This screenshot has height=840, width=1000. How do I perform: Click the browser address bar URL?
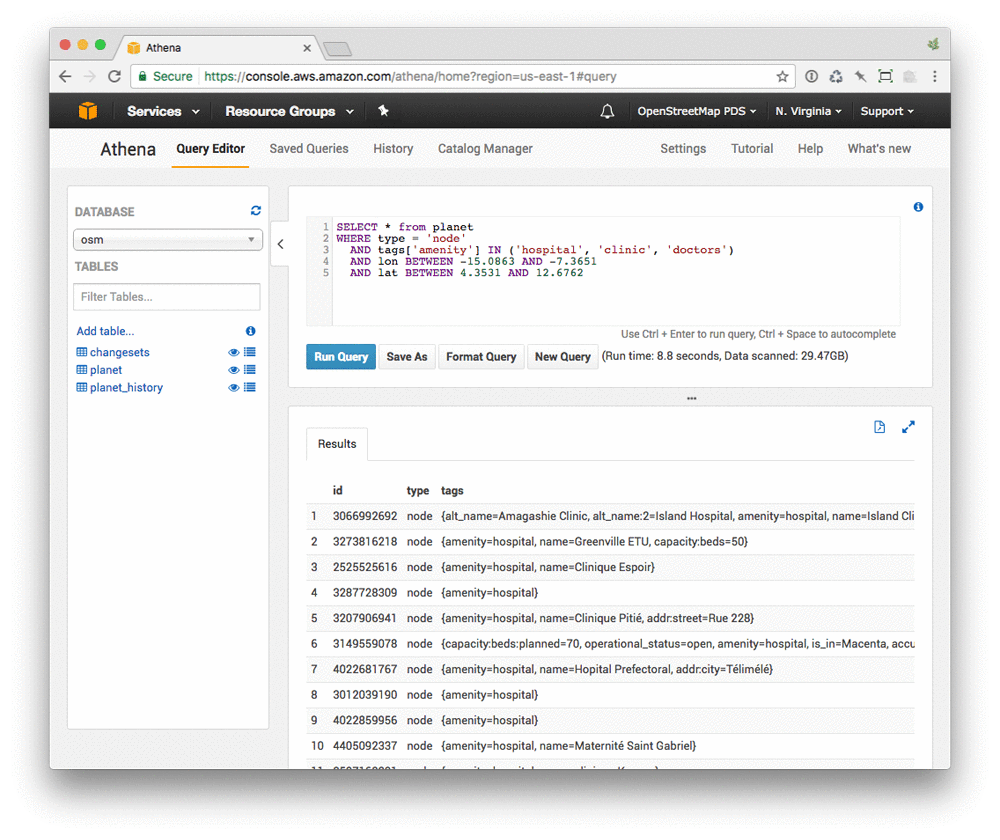click(x=410, y=77)
